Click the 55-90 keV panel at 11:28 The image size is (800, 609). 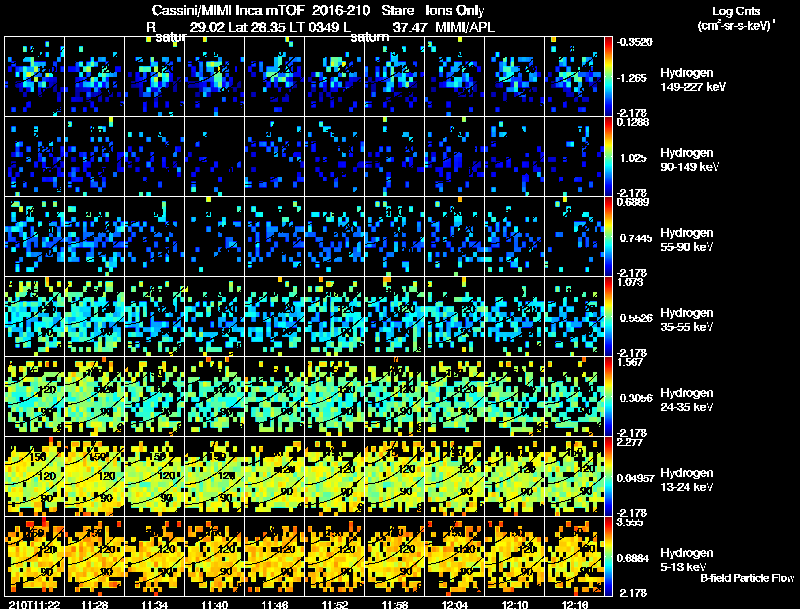(95, 236)
